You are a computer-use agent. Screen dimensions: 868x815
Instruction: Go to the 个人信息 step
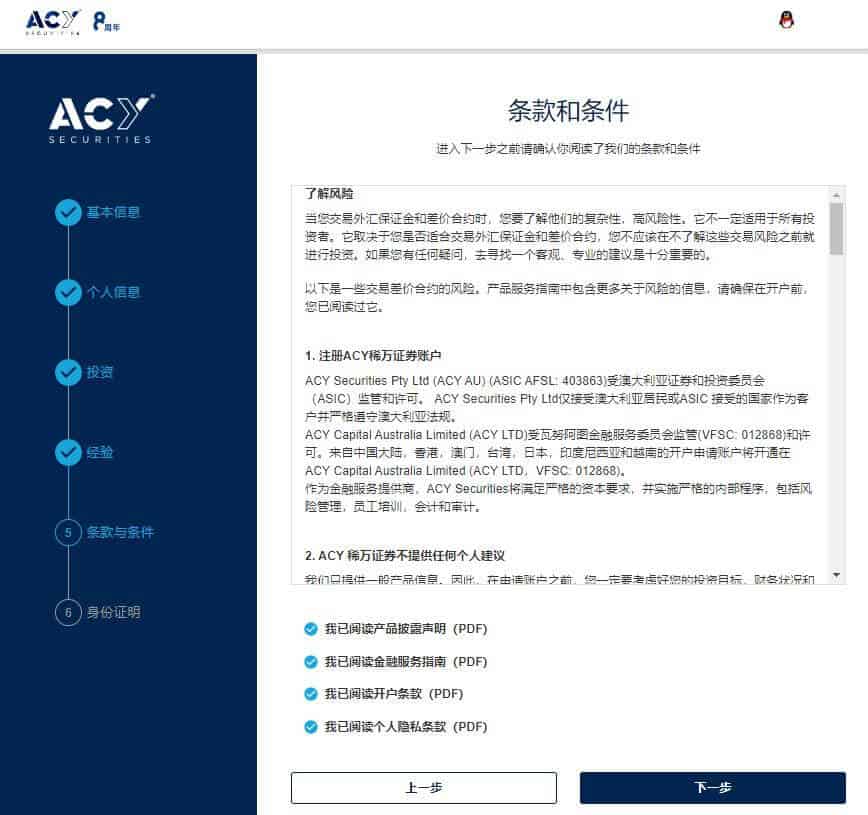[x=113, y=292]
